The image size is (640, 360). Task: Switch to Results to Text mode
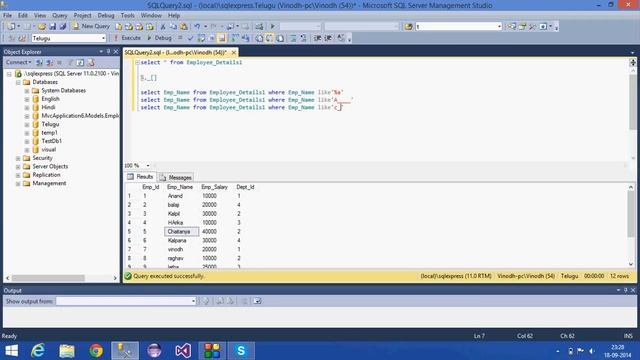pyautogui.click(x=259, y=38)
